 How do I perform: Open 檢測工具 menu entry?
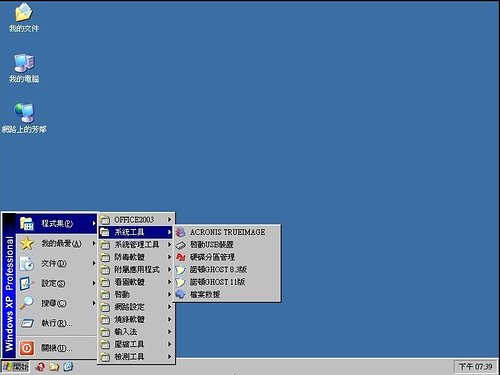[x=136, y=357]
